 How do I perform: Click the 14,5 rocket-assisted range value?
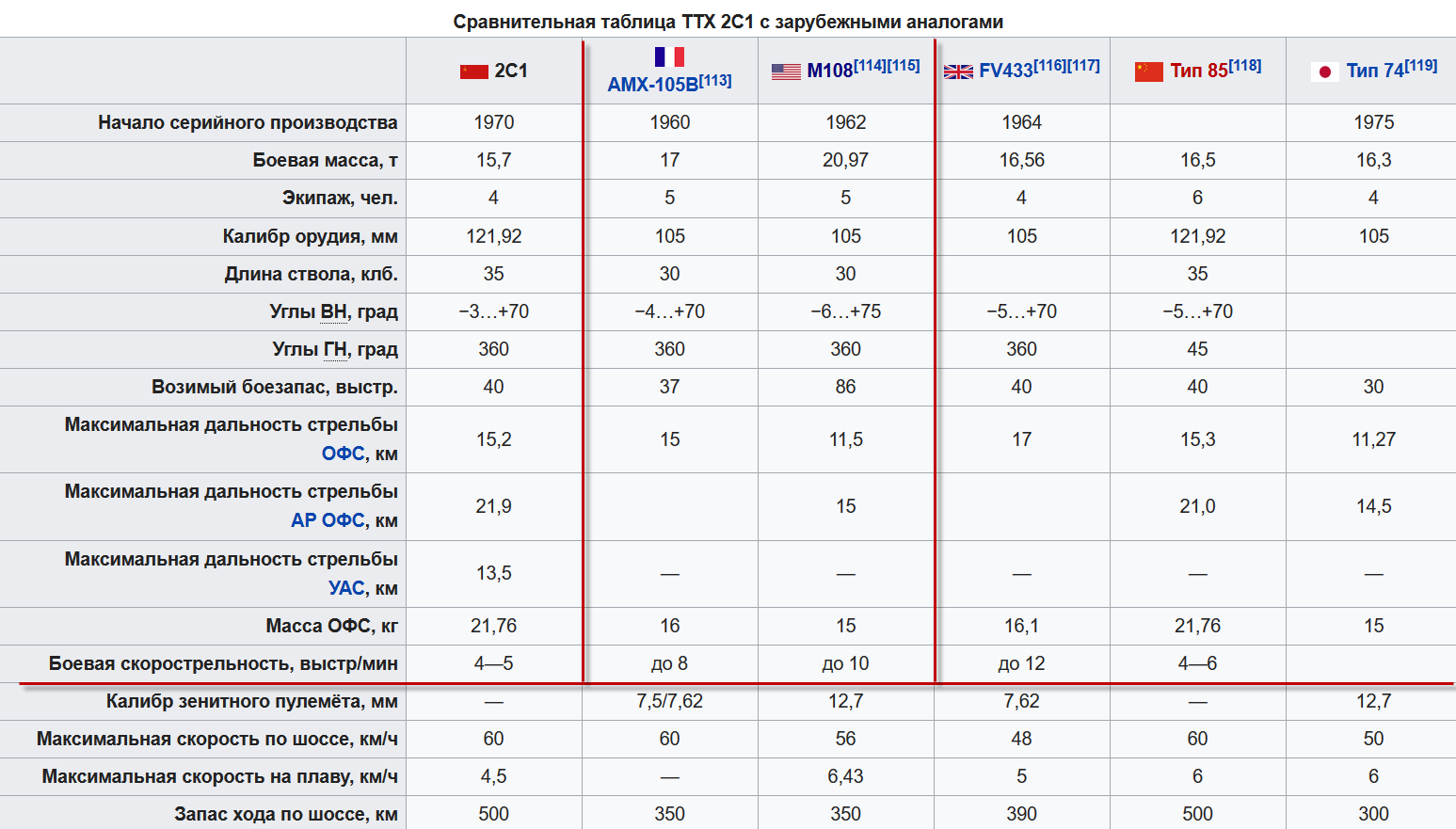tap(1374, 506)
